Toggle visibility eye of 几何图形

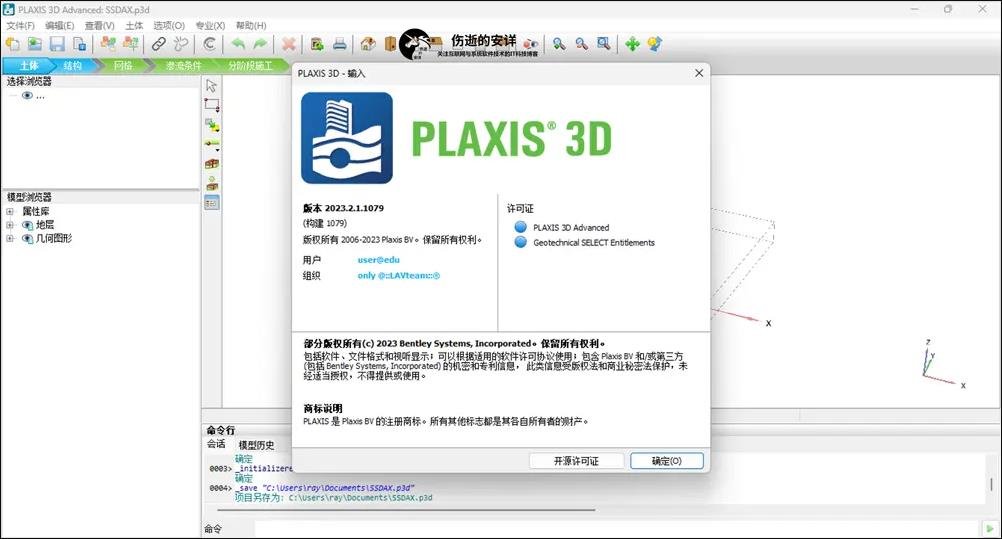pos(27,238)
